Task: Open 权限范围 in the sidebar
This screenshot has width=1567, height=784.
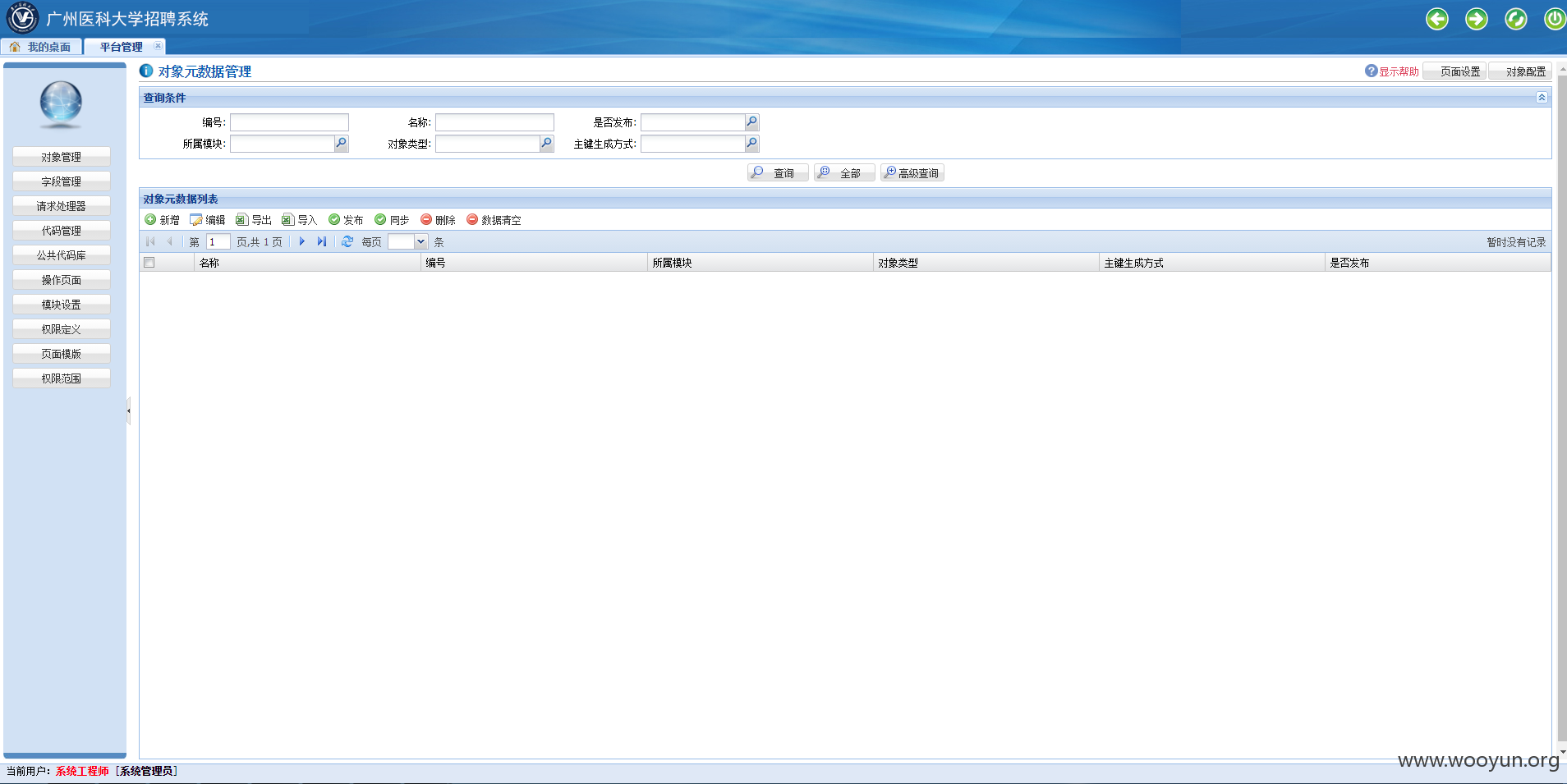Action: [x=62, y=378]
